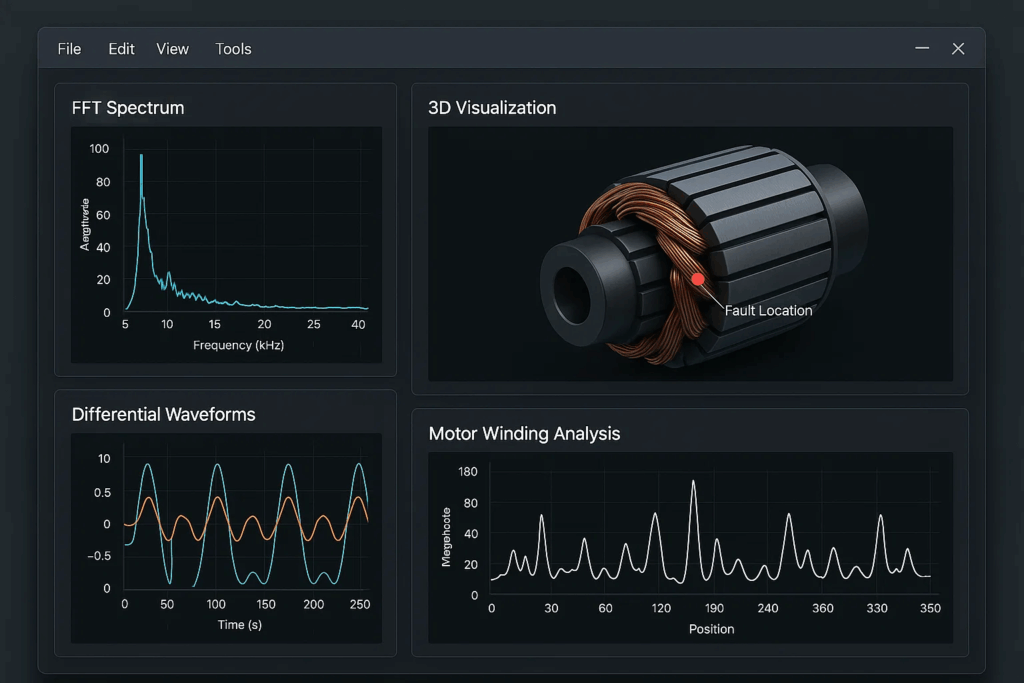
Task: Select the Differential Waveforms panel title
Action: [x=163, y=414]
